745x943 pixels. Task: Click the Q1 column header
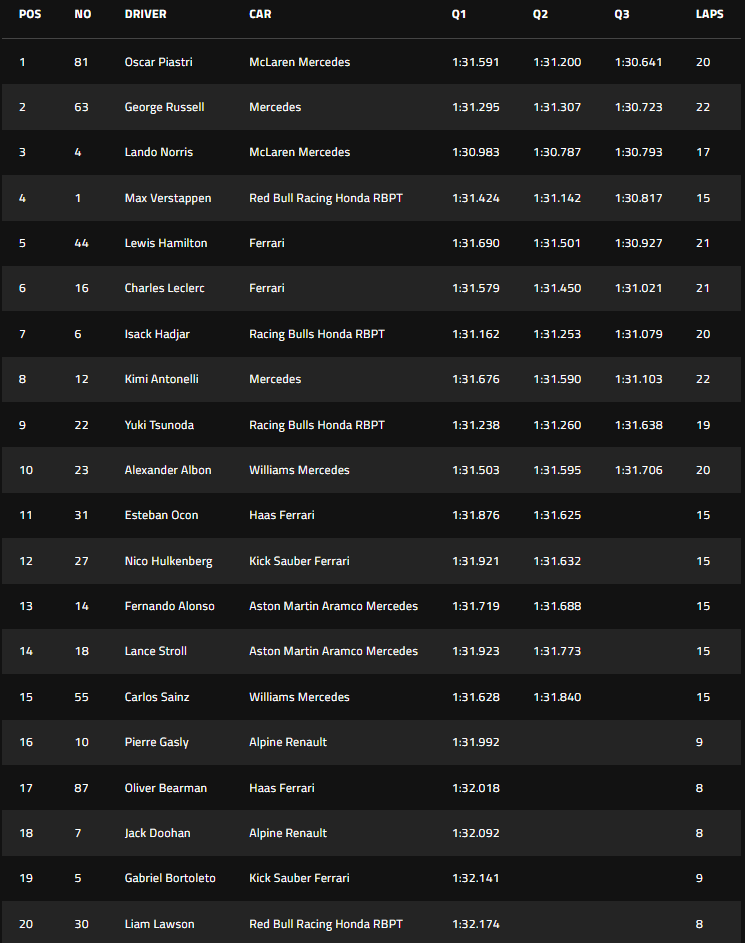click(459, 14)
